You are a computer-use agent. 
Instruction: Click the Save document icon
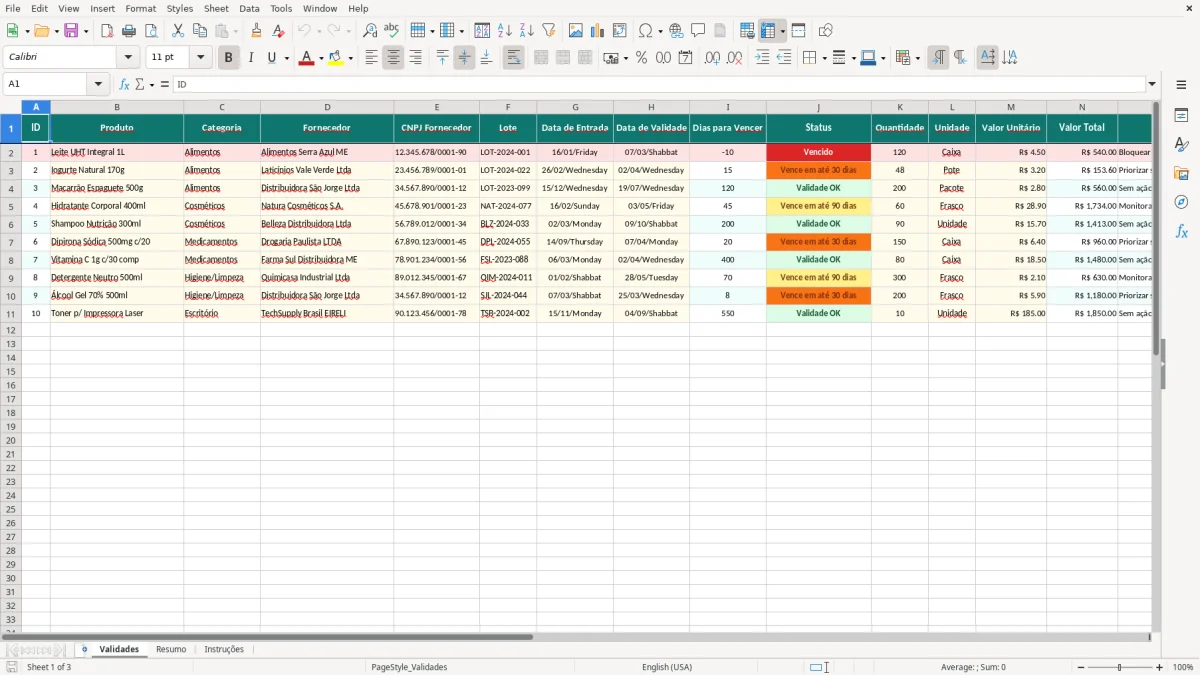71,31
